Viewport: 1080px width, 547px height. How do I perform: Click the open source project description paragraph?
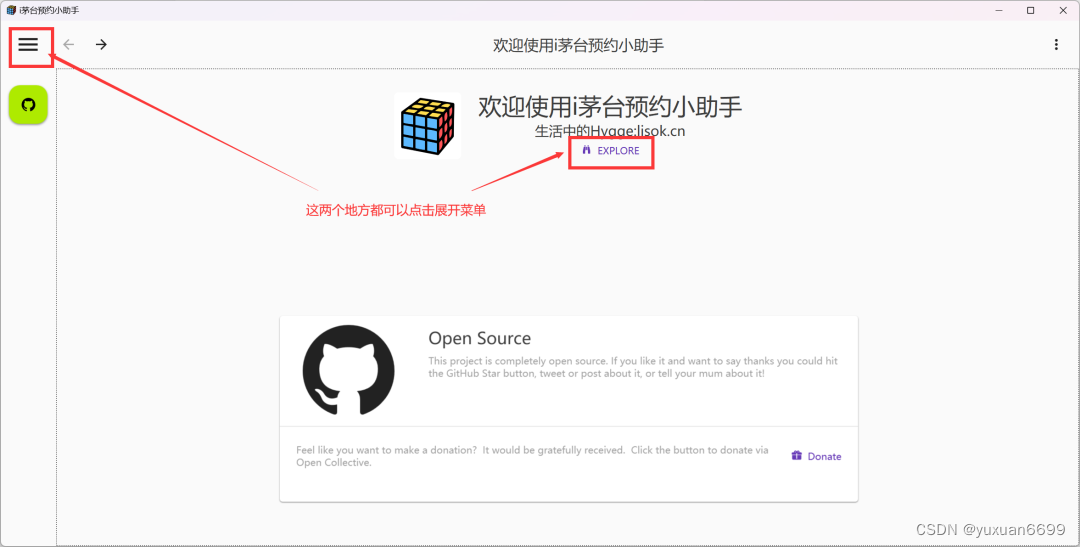click(x=632, y=367)
